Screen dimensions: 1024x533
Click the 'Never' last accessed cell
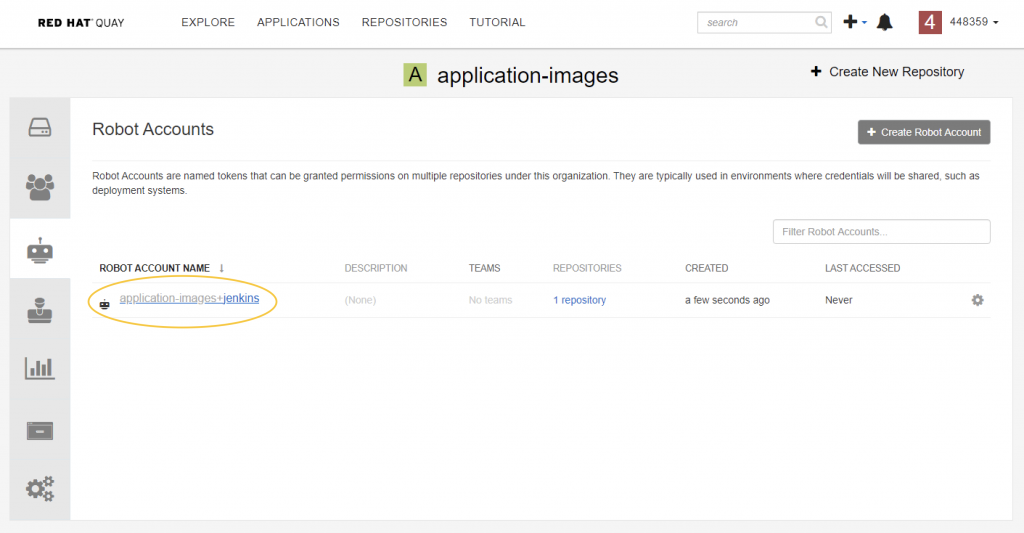[x=839, y=300]
